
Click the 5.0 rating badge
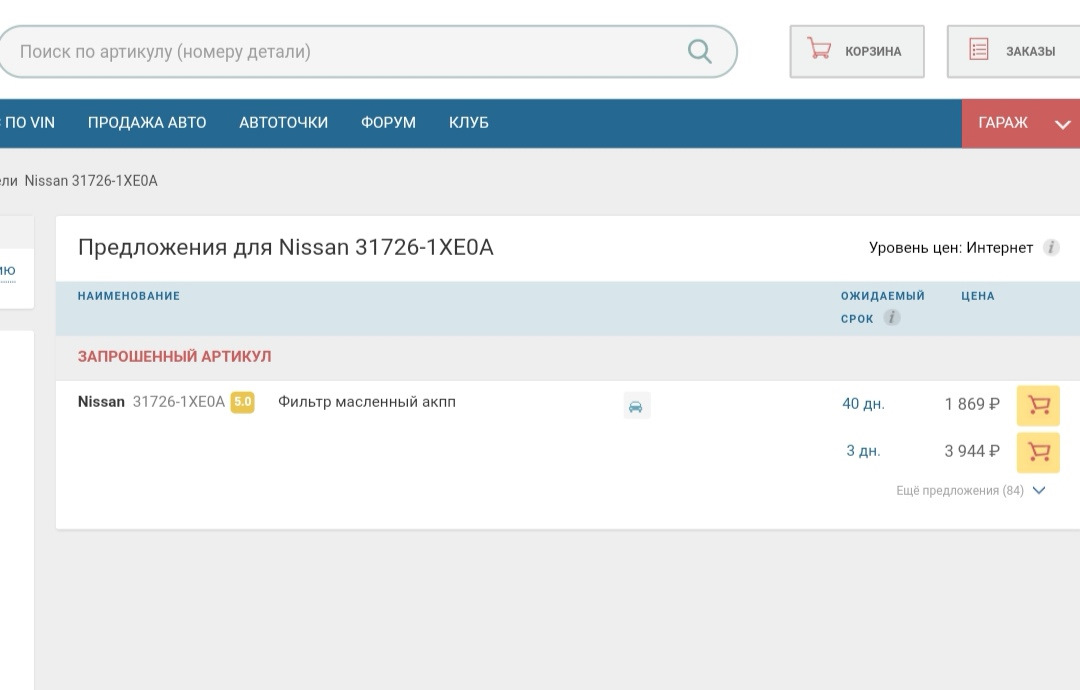242,402
